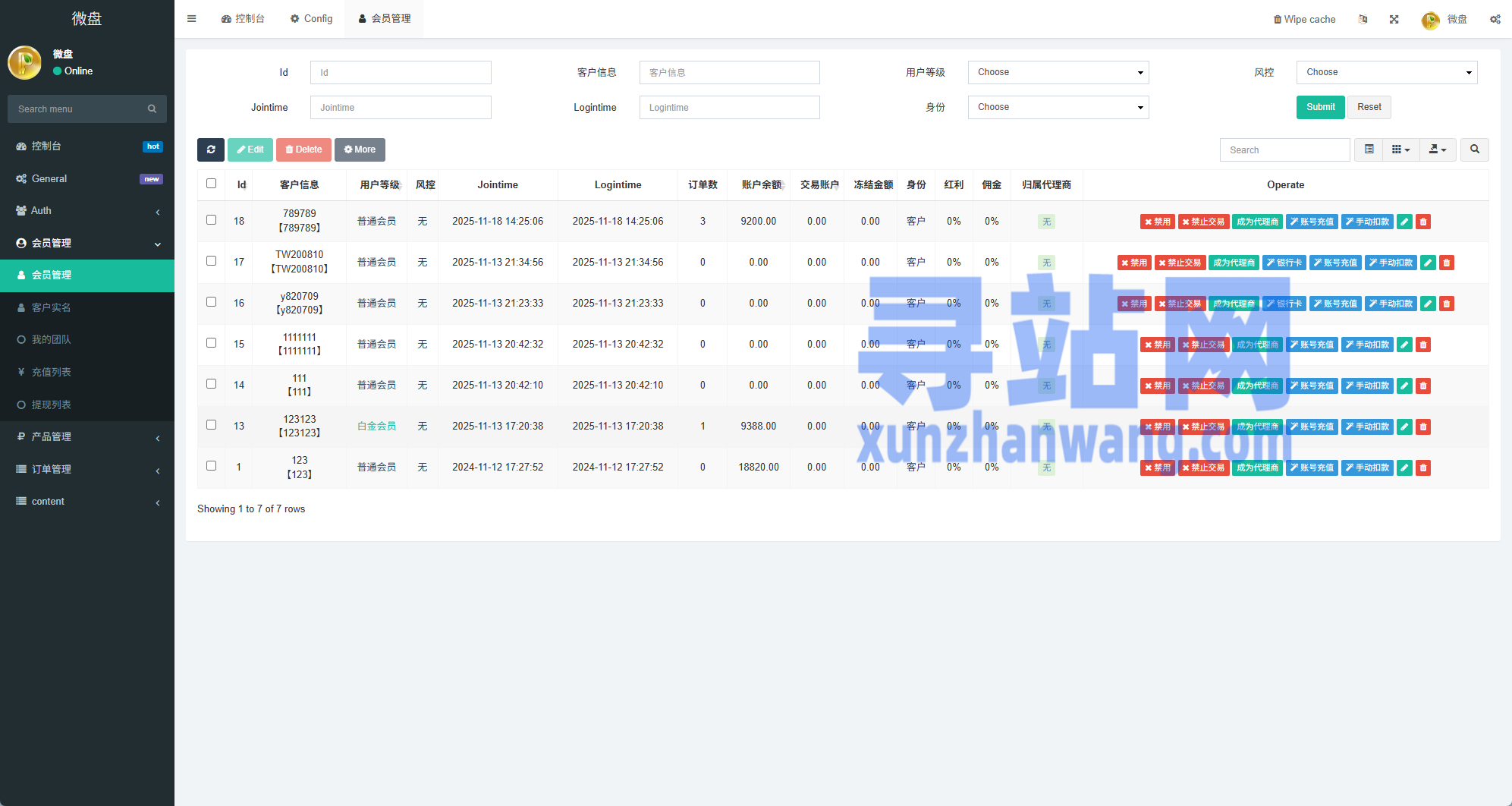Viewport: 1512px width, 806px height.
Task: Click the Jointime input field
Action: pos(401,107)
